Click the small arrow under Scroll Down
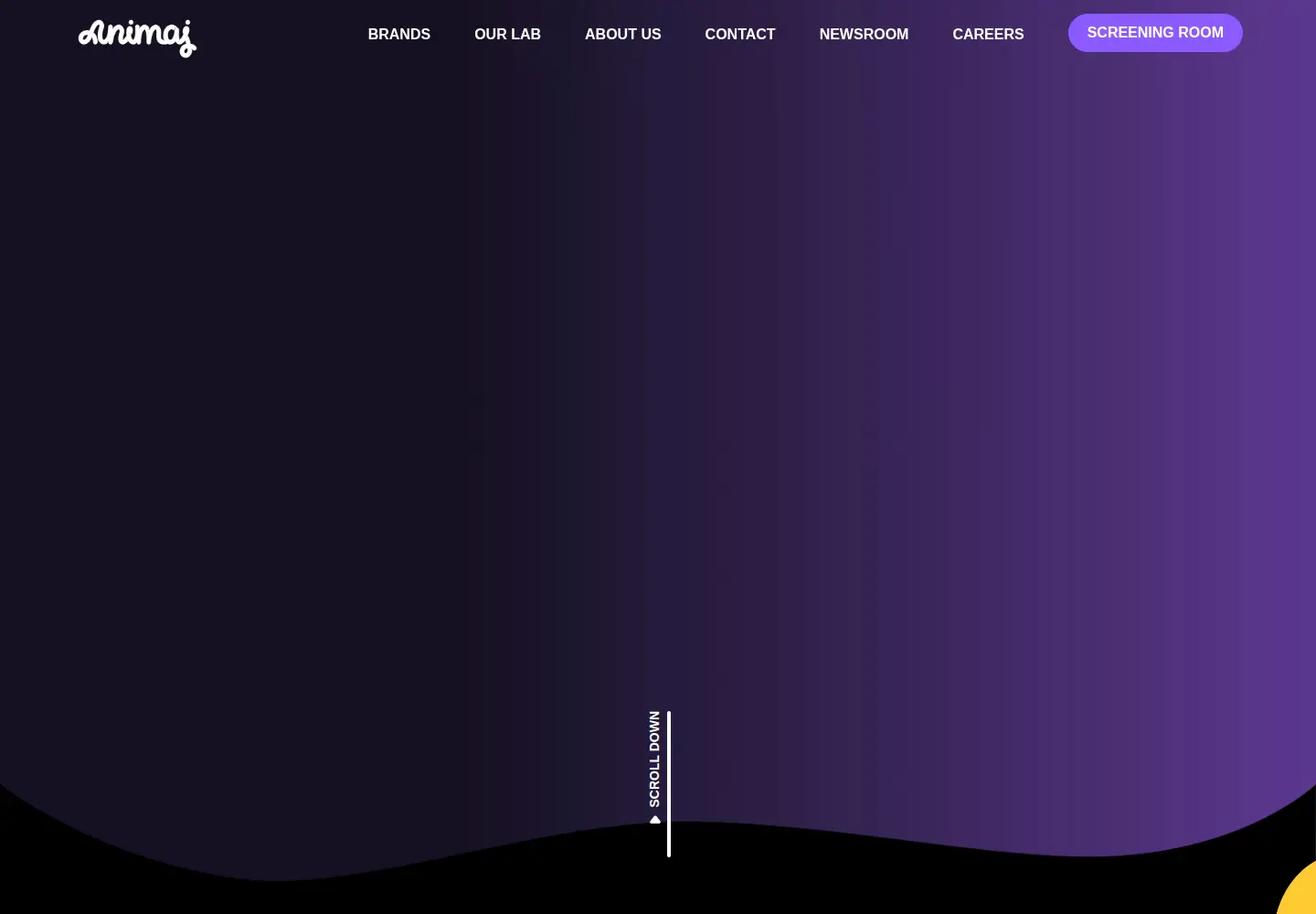Screen dimensions: 1316x914 coord(654,820)
